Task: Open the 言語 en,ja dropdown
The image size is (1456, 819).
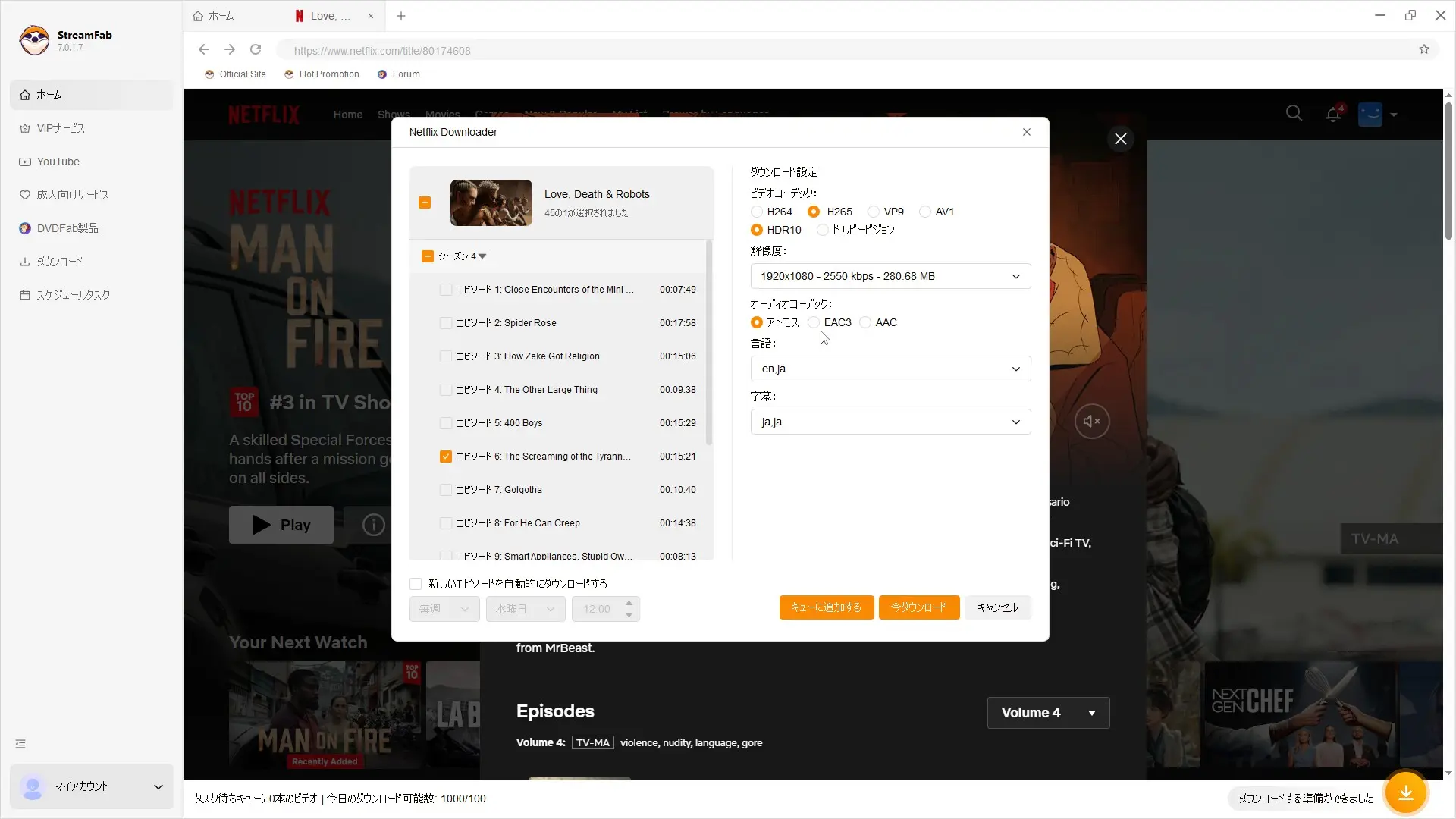Action: [890, 369]
